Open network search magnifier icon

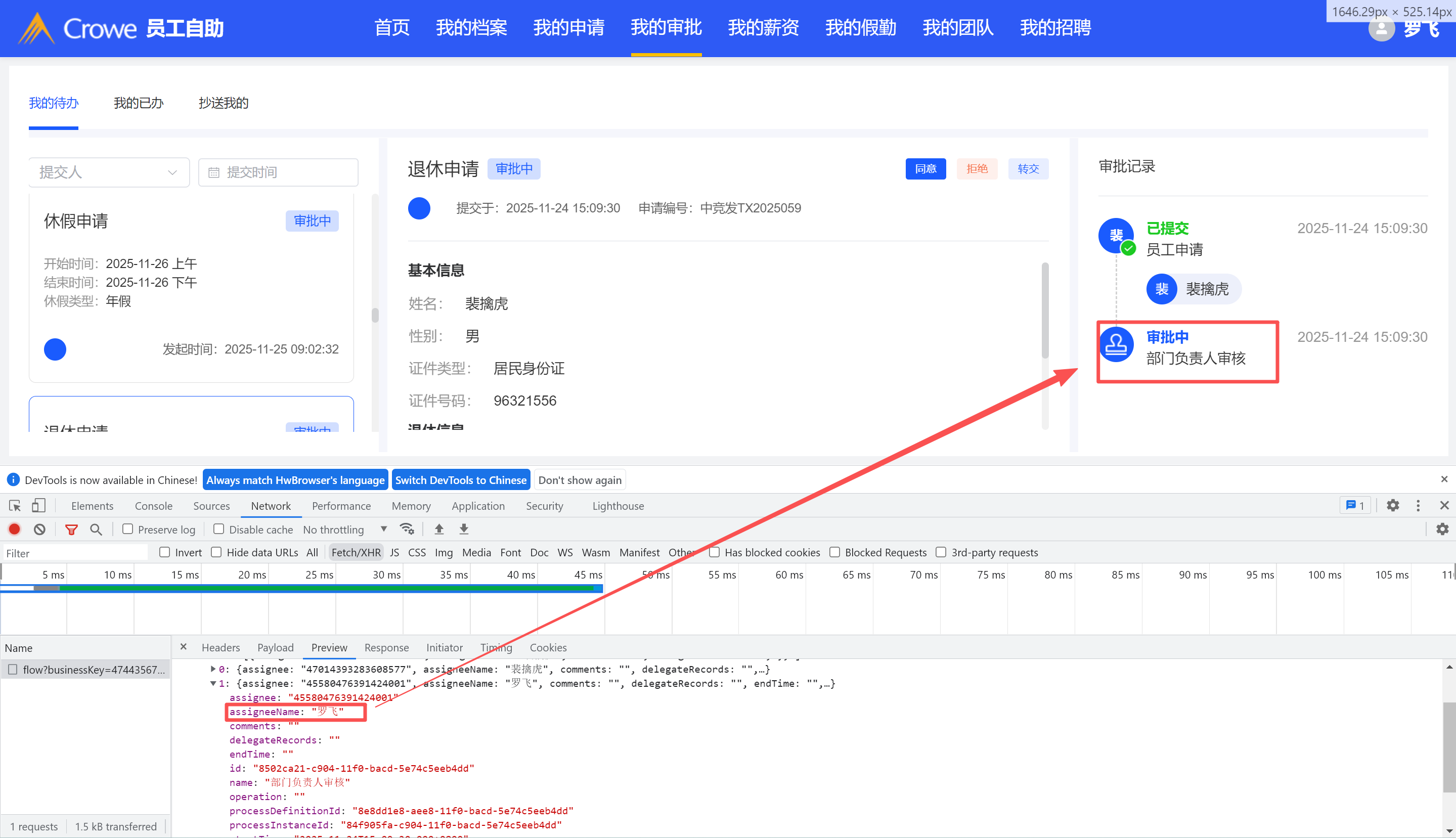coord(96,529)
